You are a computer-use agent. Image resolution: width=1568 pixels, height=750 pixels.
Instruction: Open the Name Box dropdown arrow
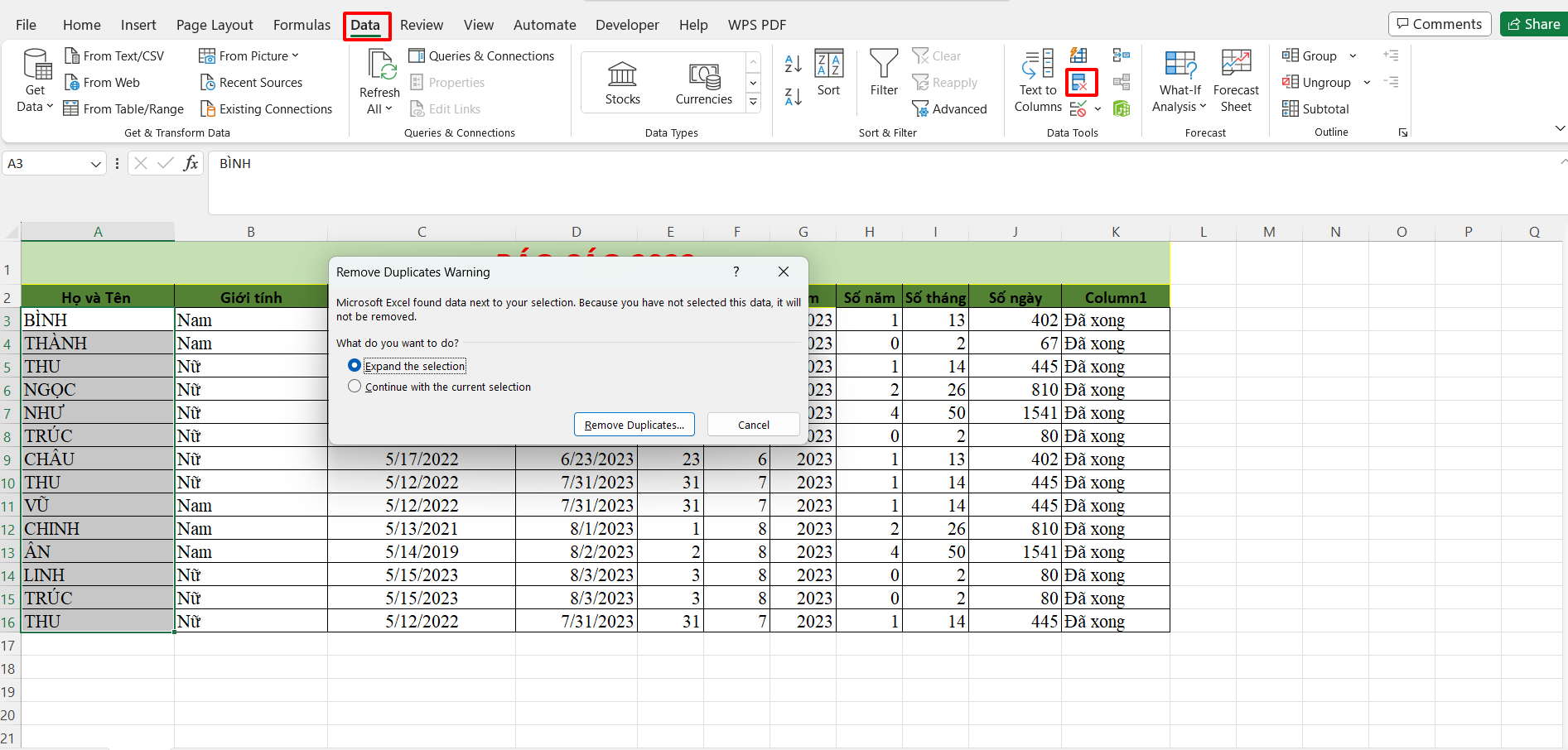point(95,164)
